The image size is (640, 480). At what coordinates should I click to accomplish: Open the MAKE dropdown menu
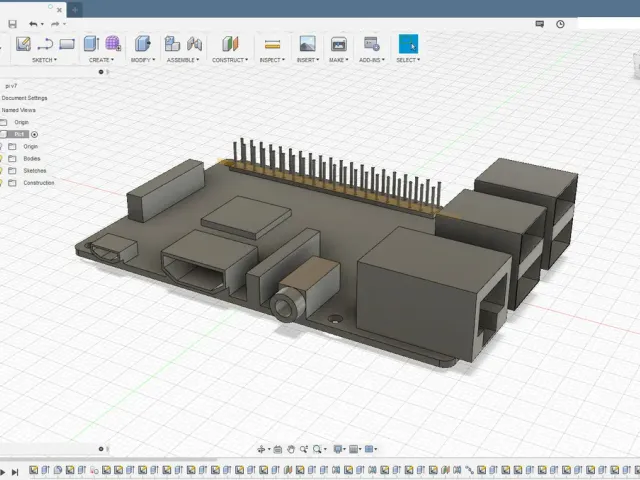(339, 60)
